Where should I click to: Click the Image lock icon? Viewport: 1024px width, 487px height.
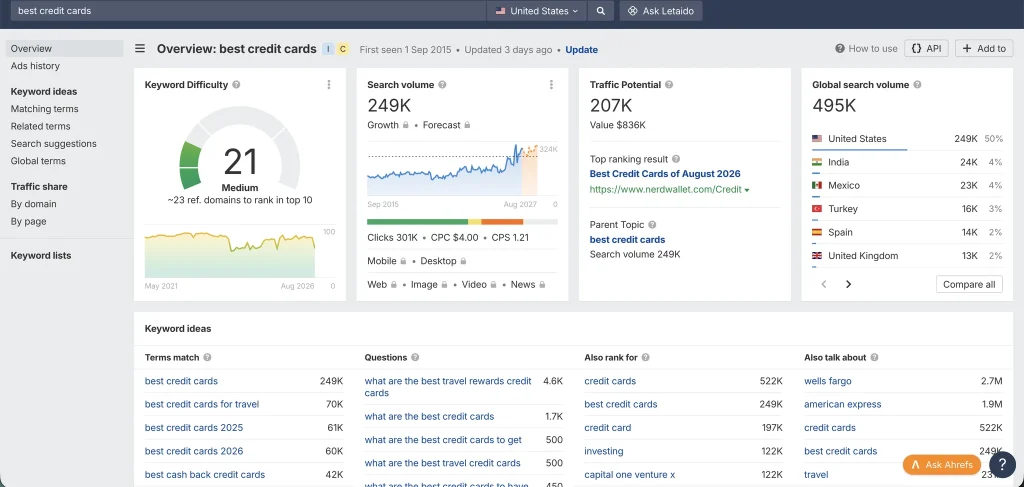tap(444, 285)
